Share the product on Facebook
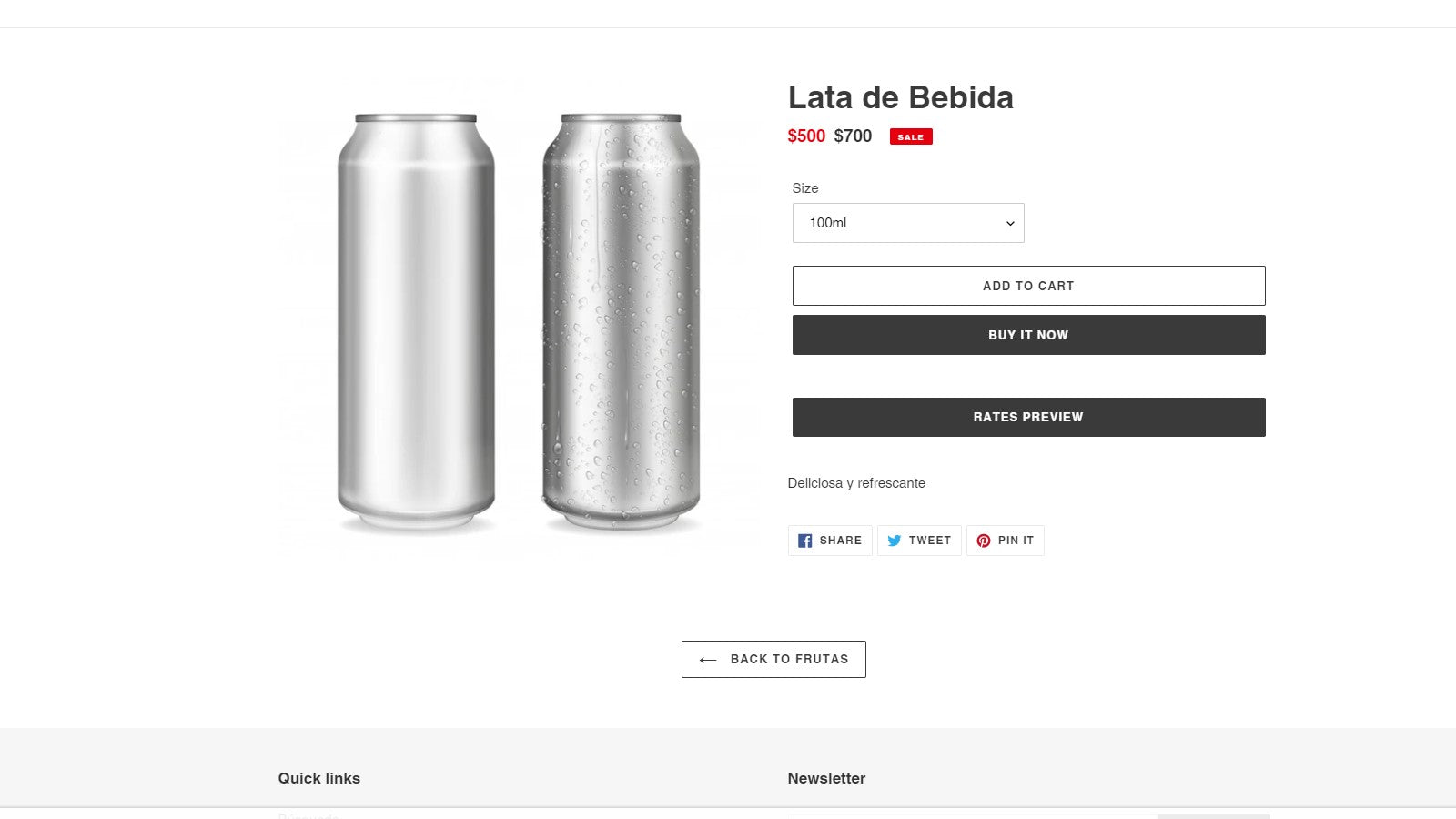 point(829,540)
